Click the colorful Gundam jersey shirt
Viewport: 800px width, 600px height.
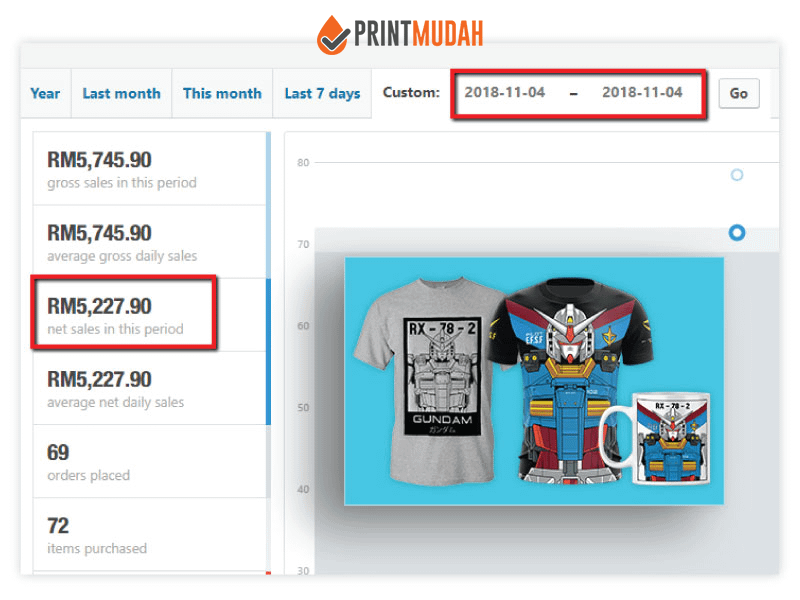[571, 379]
